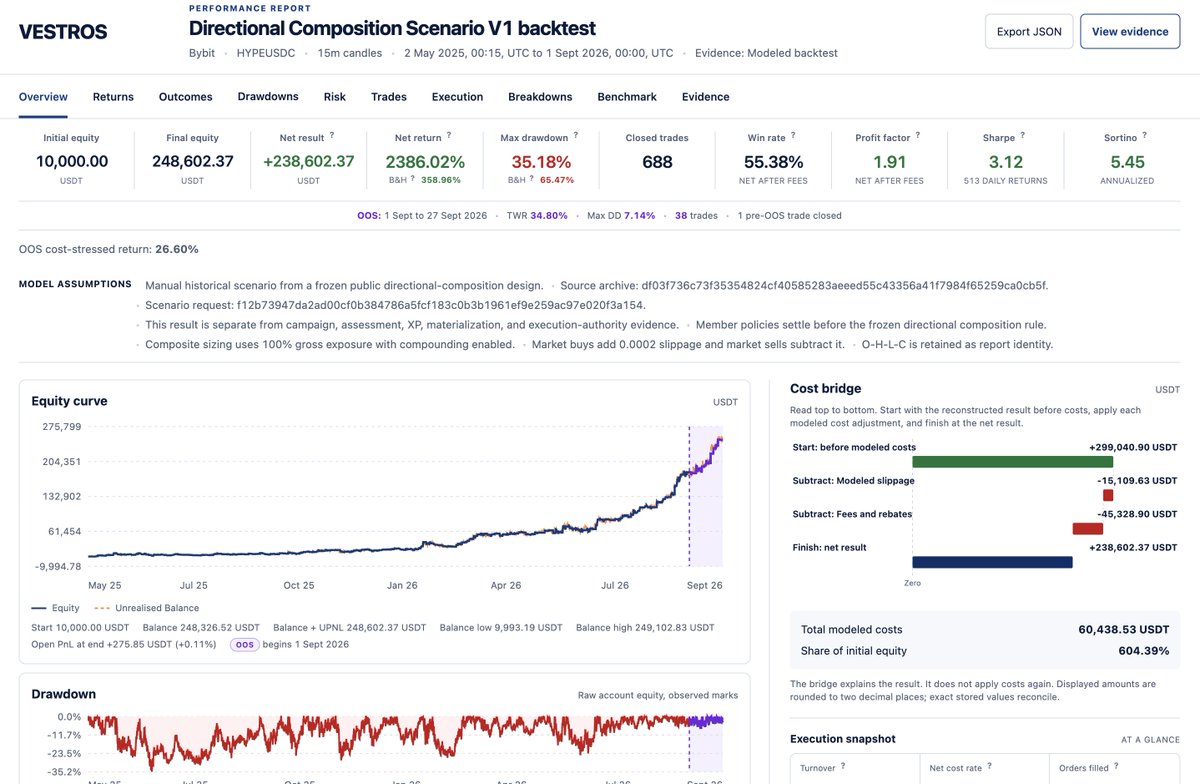Screen dimensions: 1200x784
Task: Open the Benchmark tab
Action: click(627, 97)
